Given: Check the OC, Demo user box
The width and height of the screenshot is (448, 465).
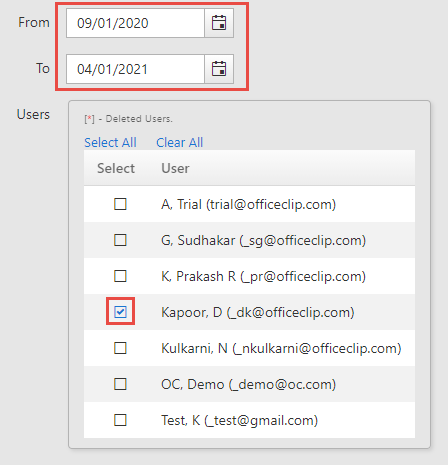Looking at the screenshot, I should coord(120,384).
